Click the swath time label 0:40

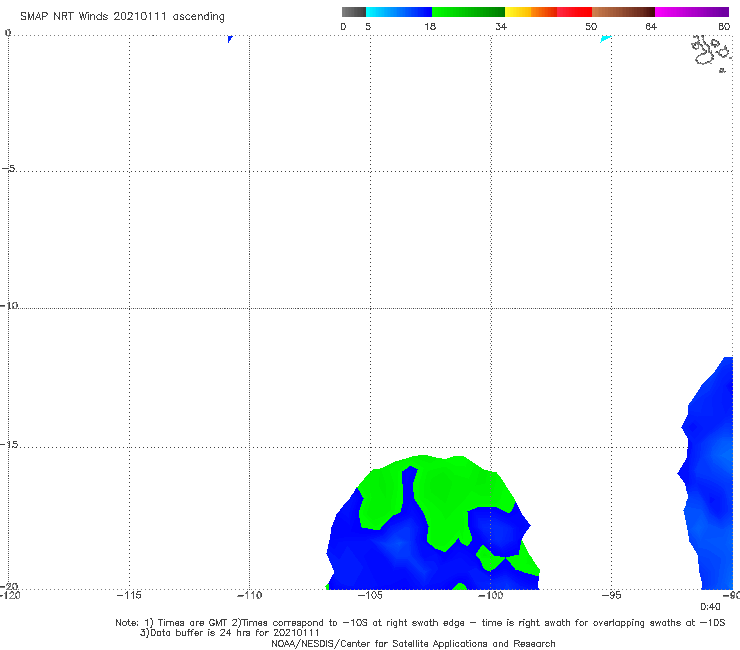pos(710,607)
